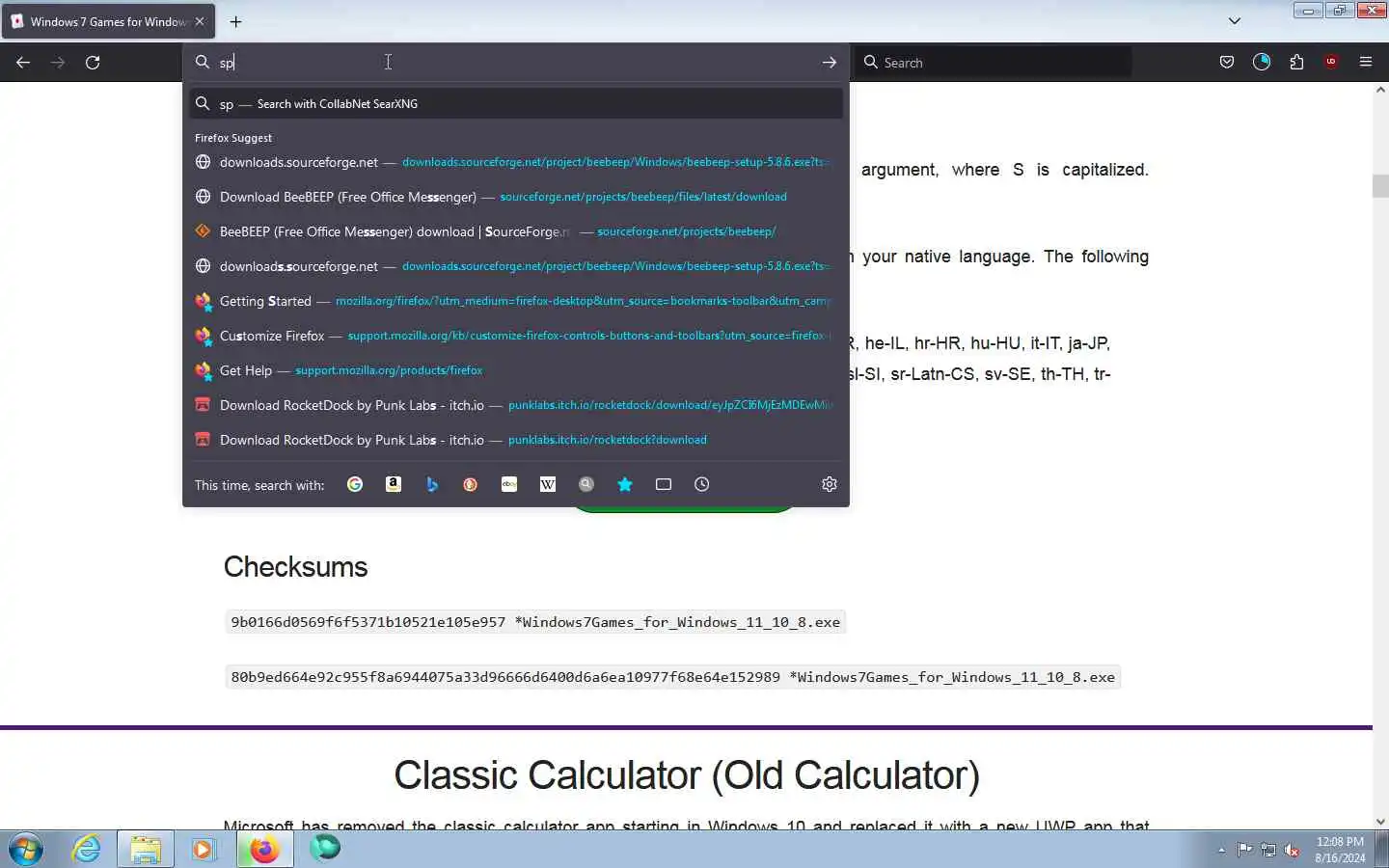Switch to Firefox taskbar button
This screenshot has height=868, width=1389.
[264, 849]
